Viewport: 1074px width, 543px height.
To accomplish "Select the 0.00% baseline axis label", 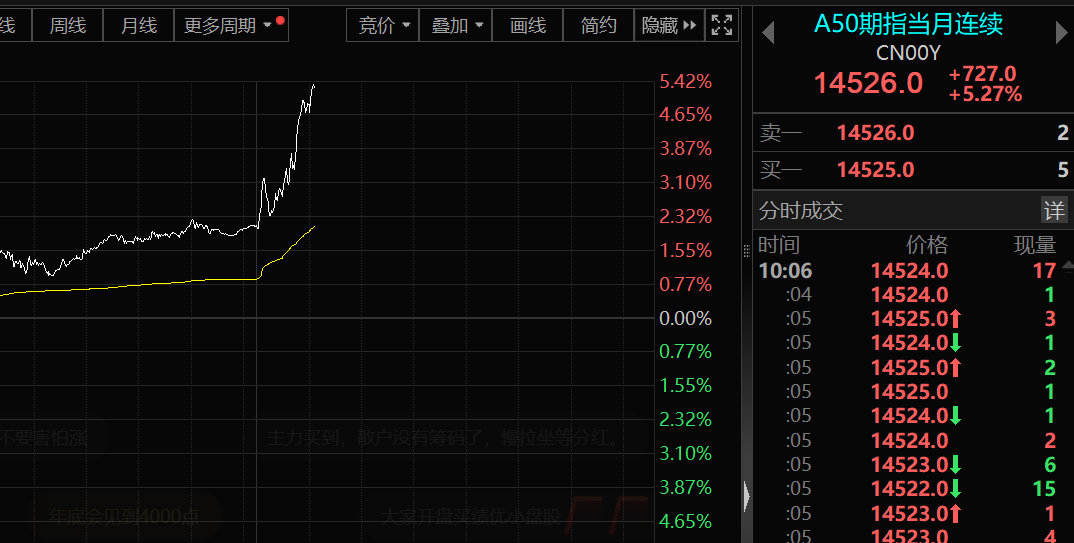I will [686, 318].
